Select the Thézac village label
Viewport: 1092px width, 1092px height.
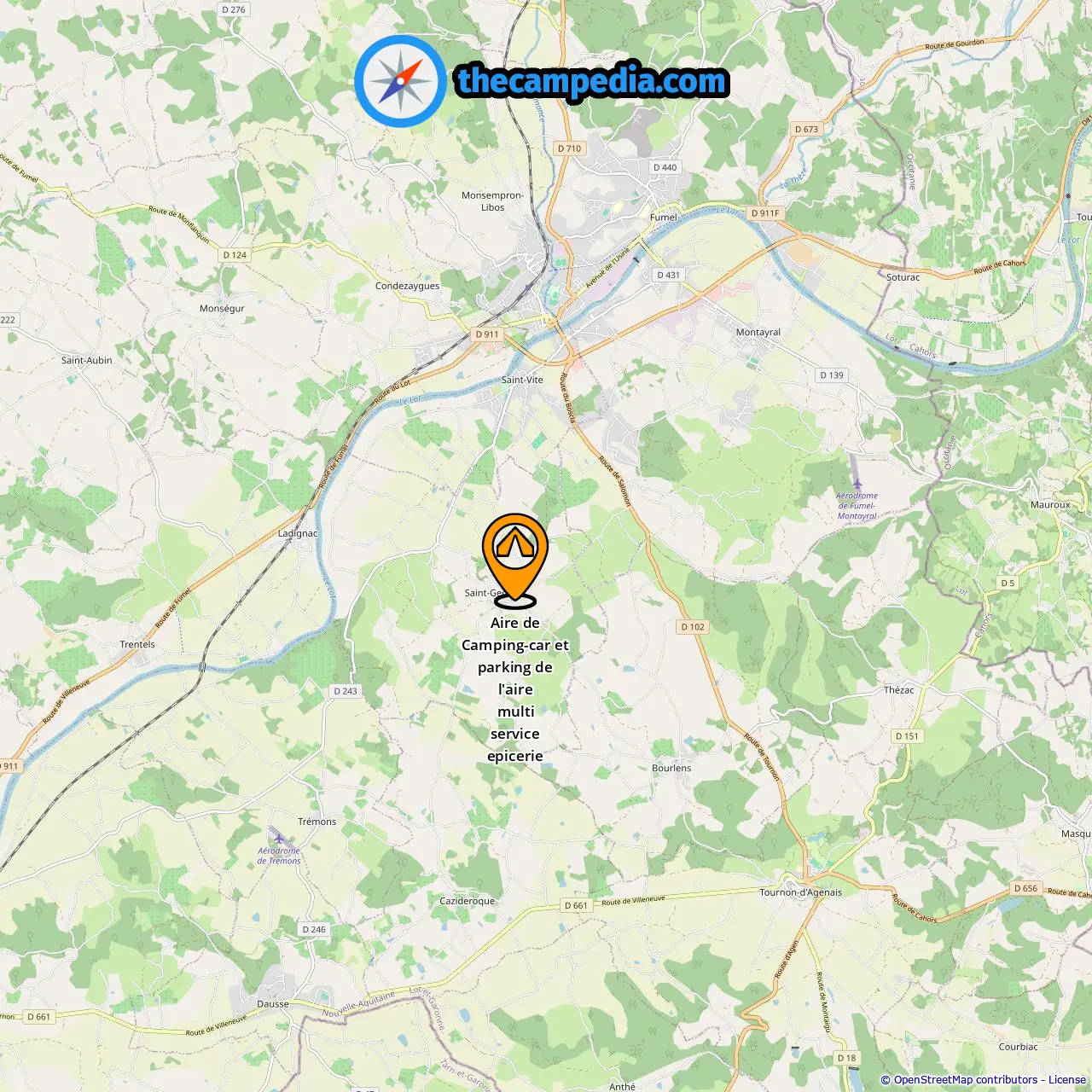898,690
